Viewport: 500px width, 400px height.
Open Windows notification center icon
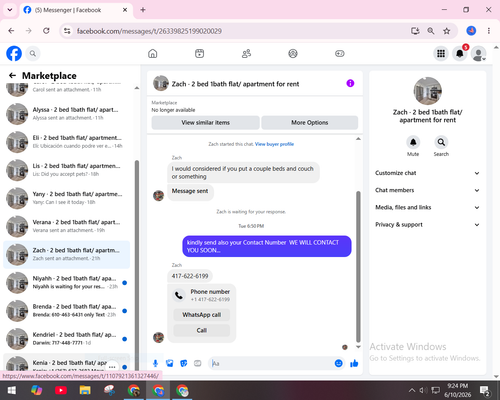(x=484, y=390)
